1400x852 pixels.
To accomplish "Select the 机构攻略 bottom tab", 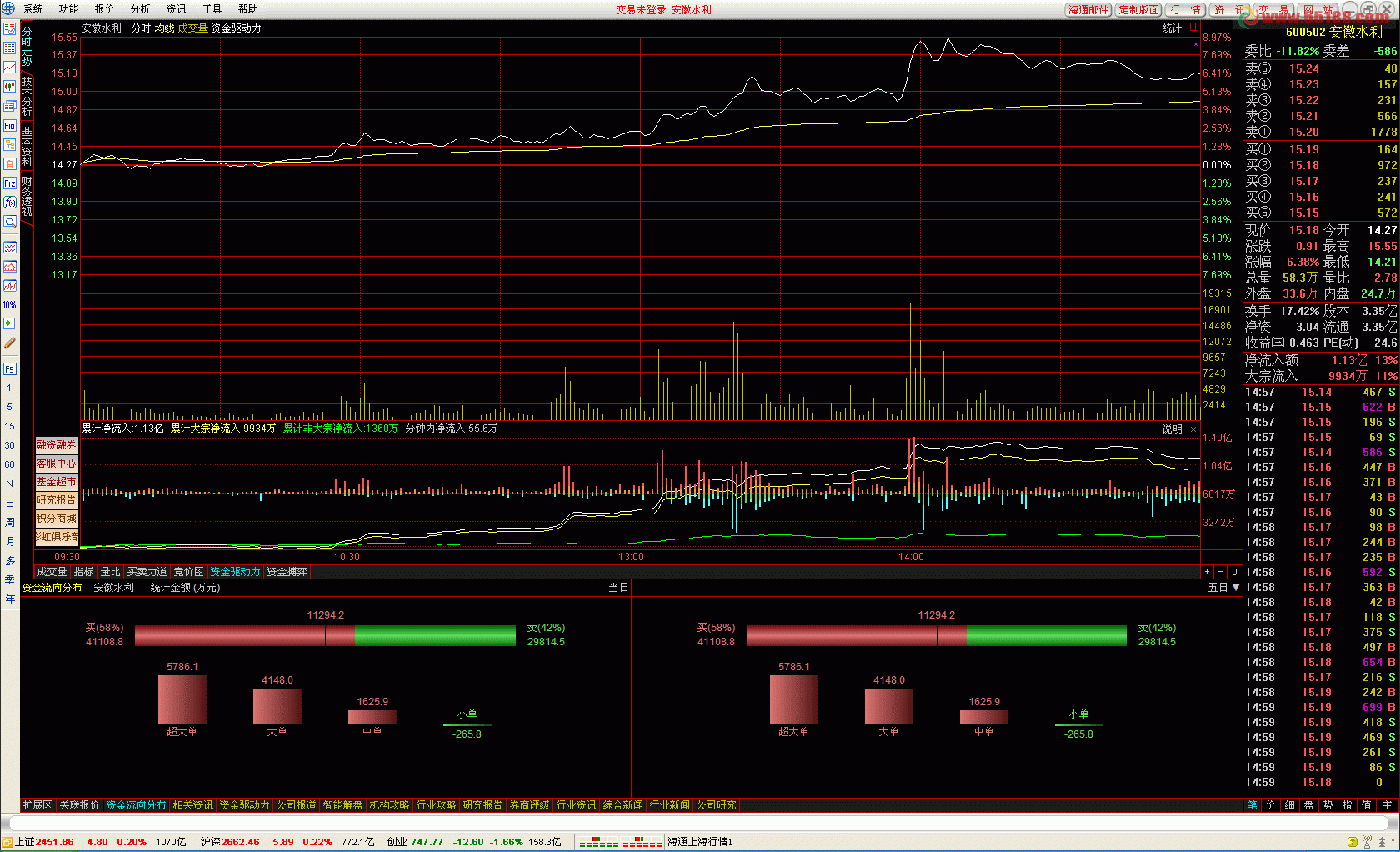I will (x=389, y=805).
